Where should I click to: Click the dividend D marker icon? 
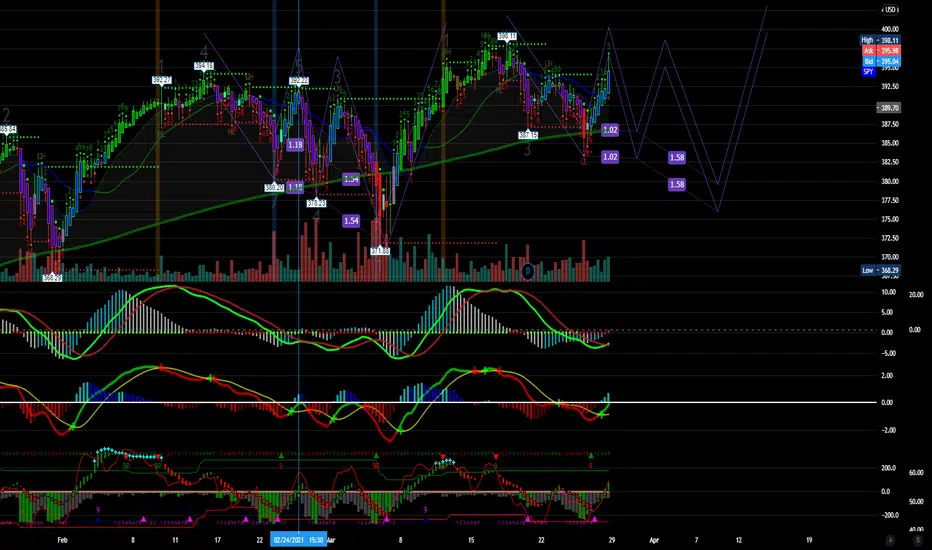[527, 271]
